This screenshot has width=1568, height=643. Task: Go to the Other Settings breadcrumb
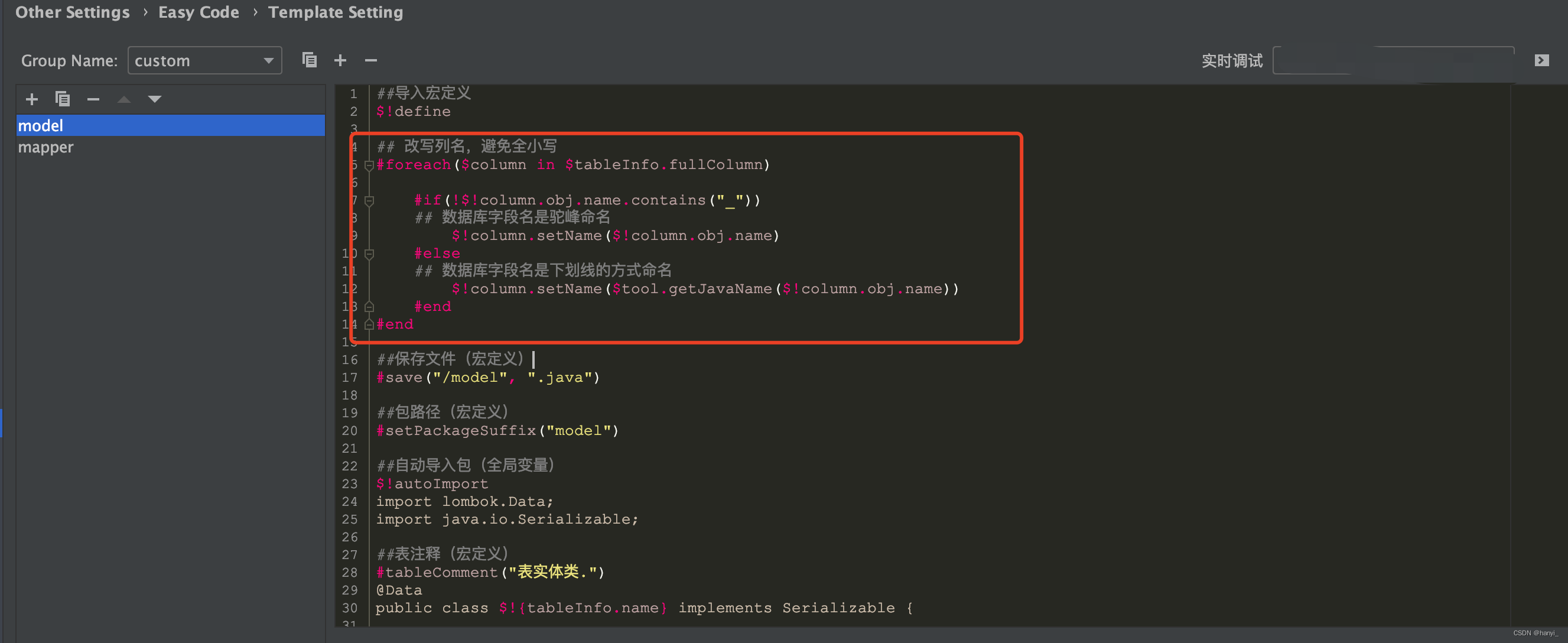73,12
